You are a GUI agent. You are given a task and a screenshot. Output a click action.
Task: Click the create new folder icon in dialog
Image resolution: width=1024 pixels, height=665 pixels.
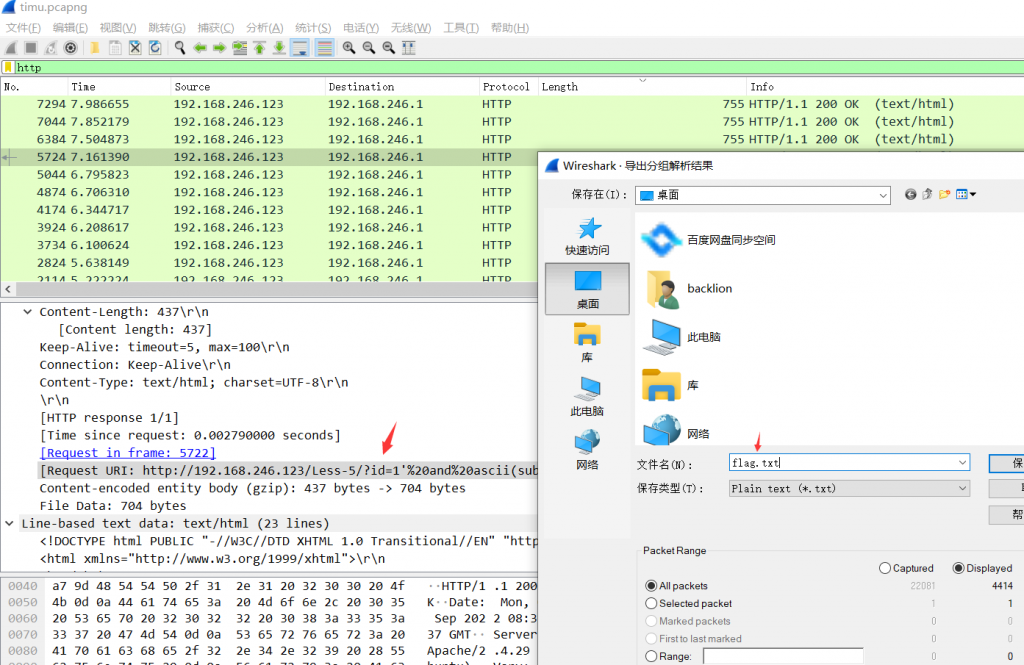944,194
